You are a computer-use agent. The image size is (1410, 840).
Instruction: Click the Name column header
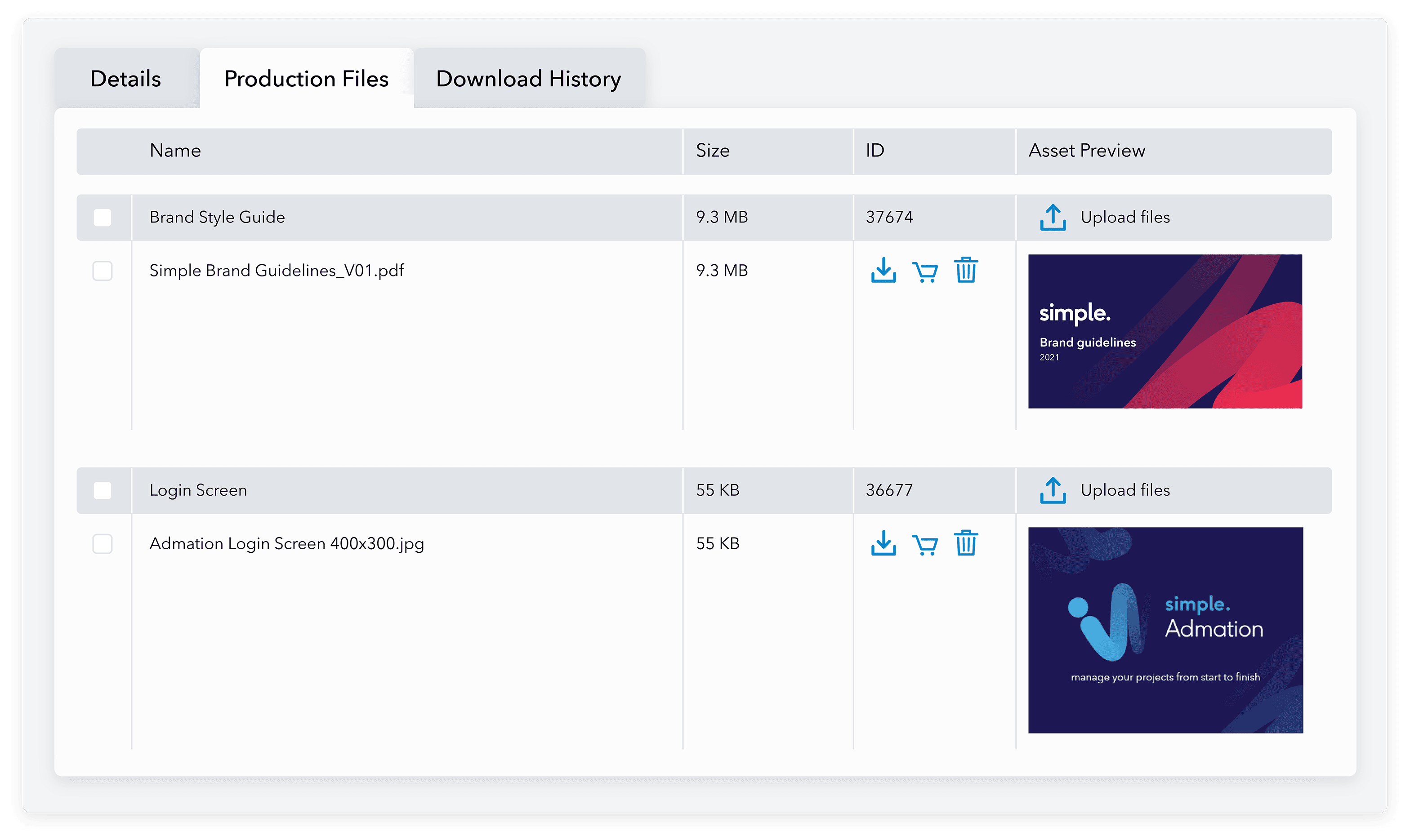pyautogui.click(x=174, y=151)
